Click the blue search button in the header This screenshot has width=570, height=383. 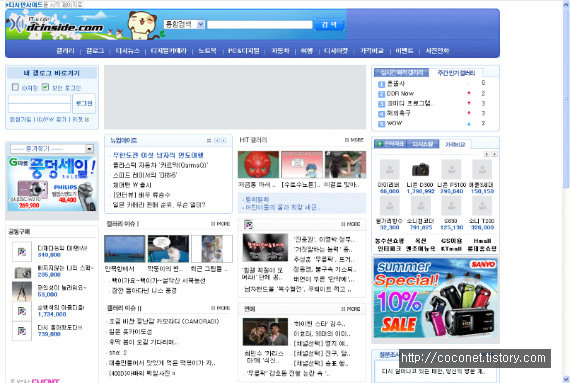coord(329,25)
